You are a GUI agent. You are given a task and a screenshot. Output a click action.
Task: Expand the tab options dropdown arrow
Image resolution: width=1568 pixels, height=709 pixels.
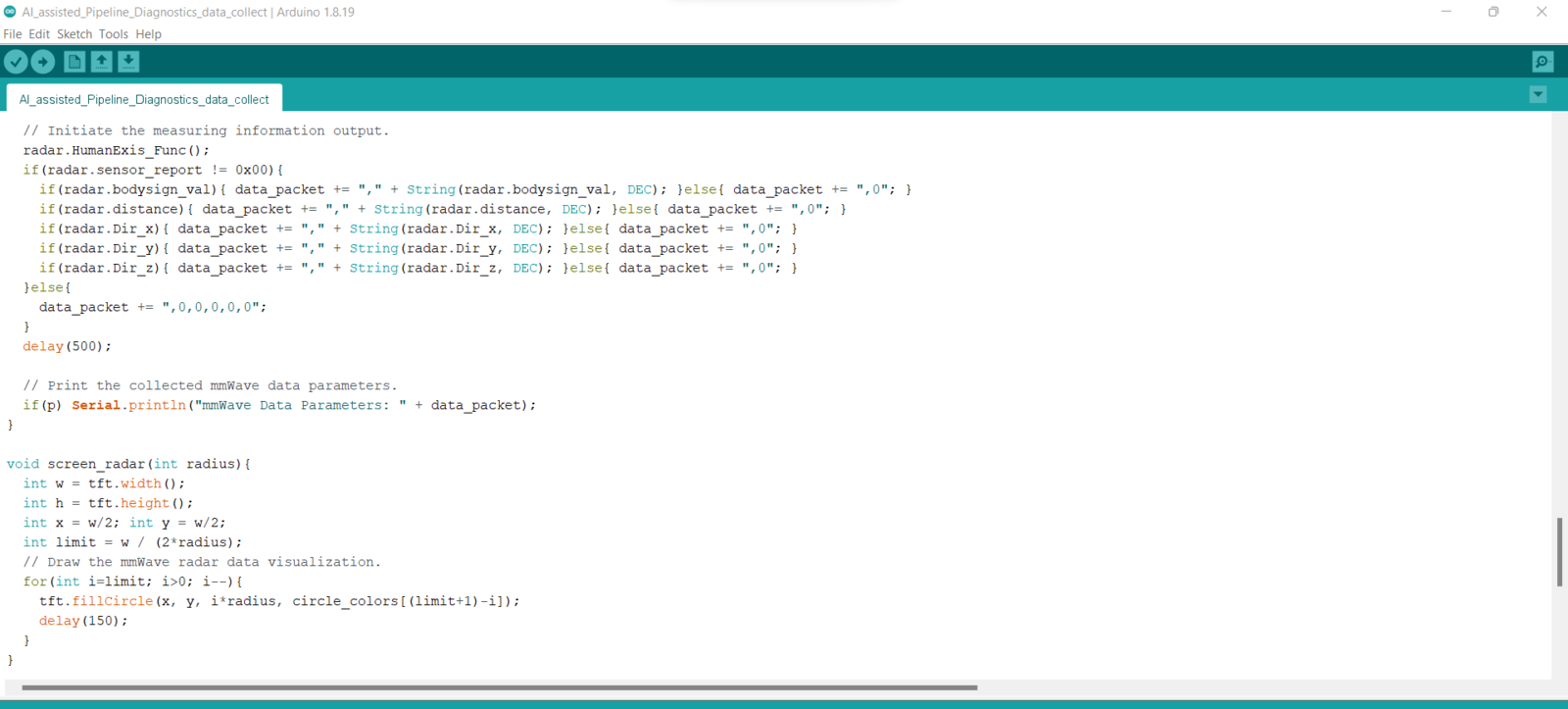pyautogui.click(x=1539, y=94)
